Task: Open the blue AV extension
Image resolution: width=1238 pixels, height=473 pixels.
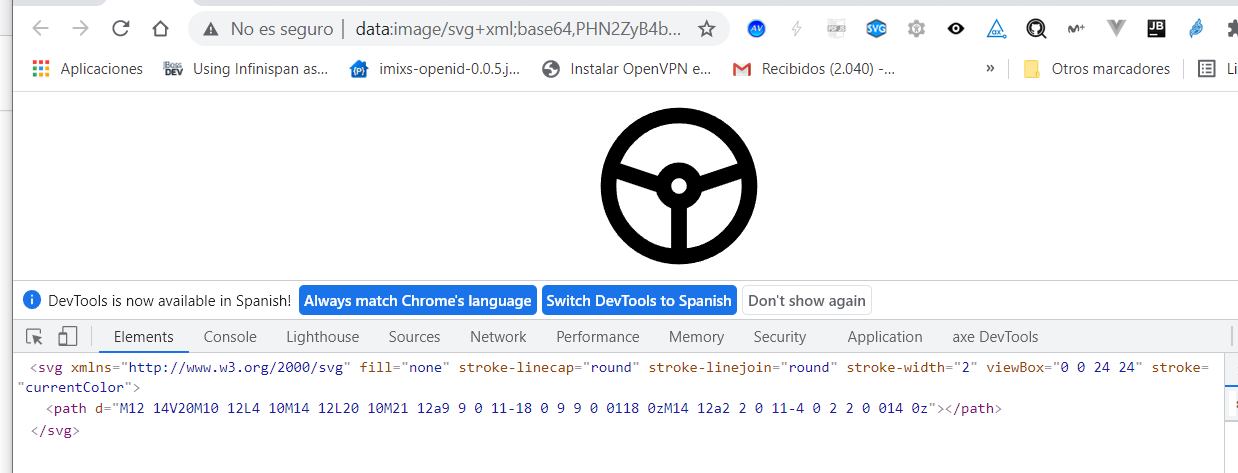Action: pyautogui.click(x=757, y=29)
